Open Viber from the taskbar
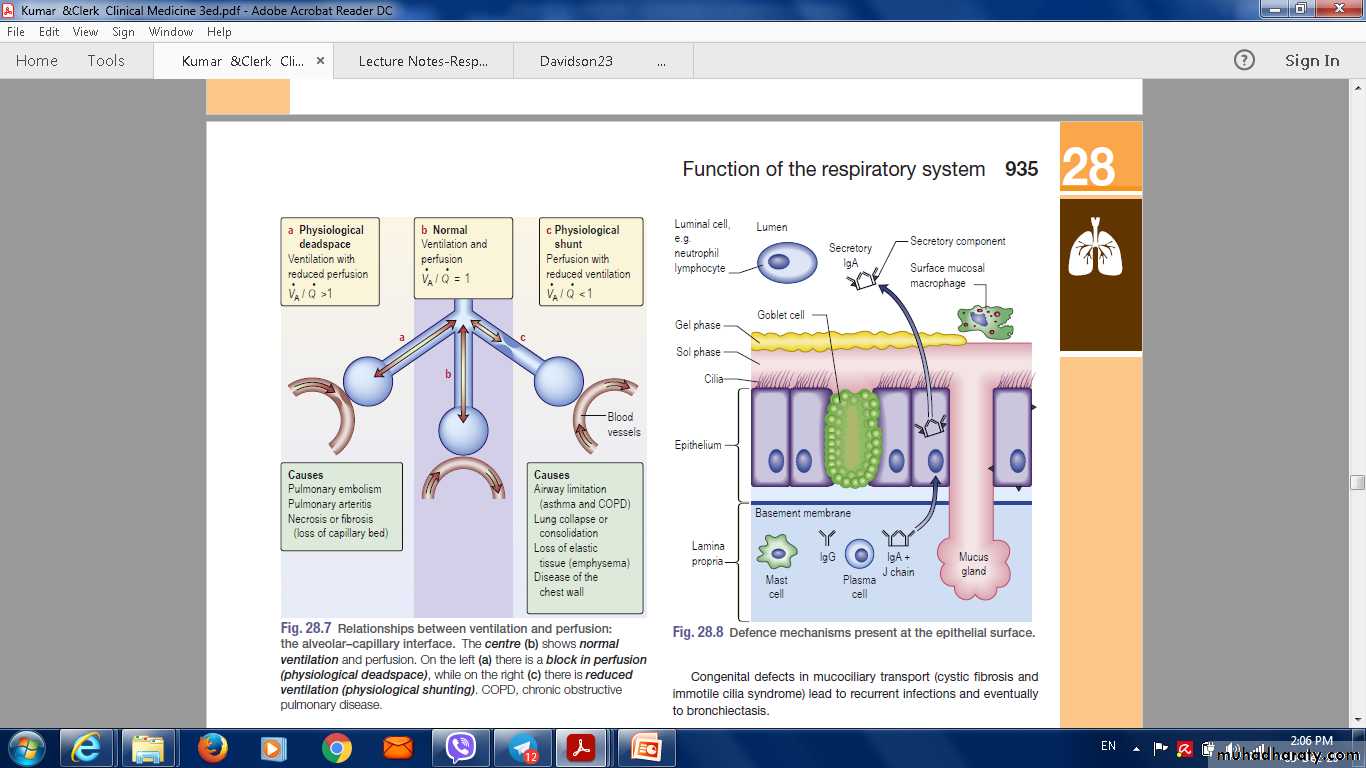 [460, 747]
